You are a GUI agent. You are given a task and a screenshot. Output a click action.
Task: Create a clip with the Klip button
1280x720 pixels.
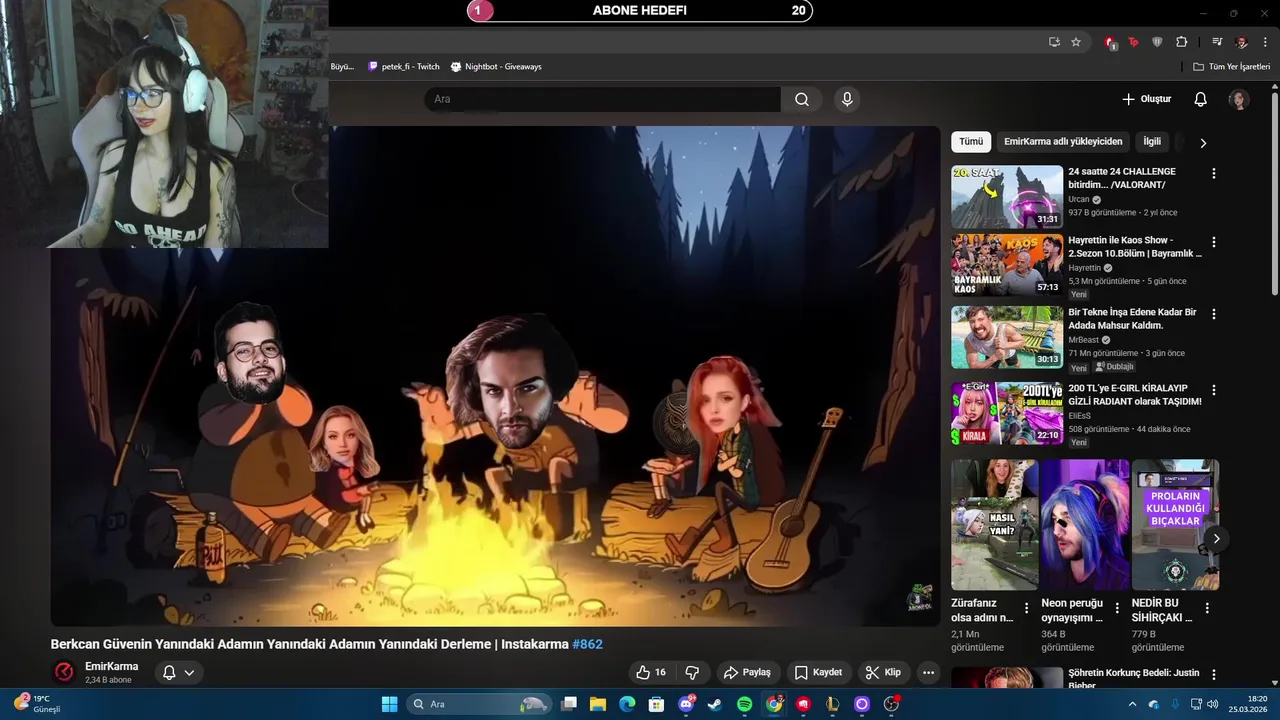tap(883, 672)
